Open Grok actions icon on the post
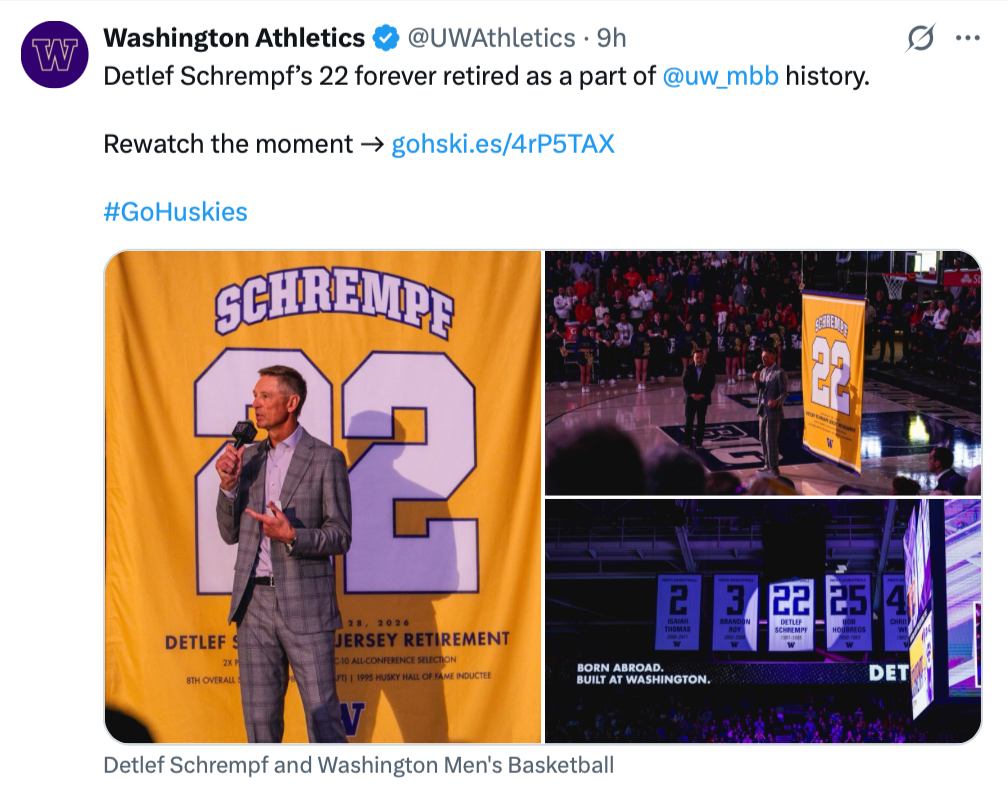The image size is (1008, 786). pos(920,39)
